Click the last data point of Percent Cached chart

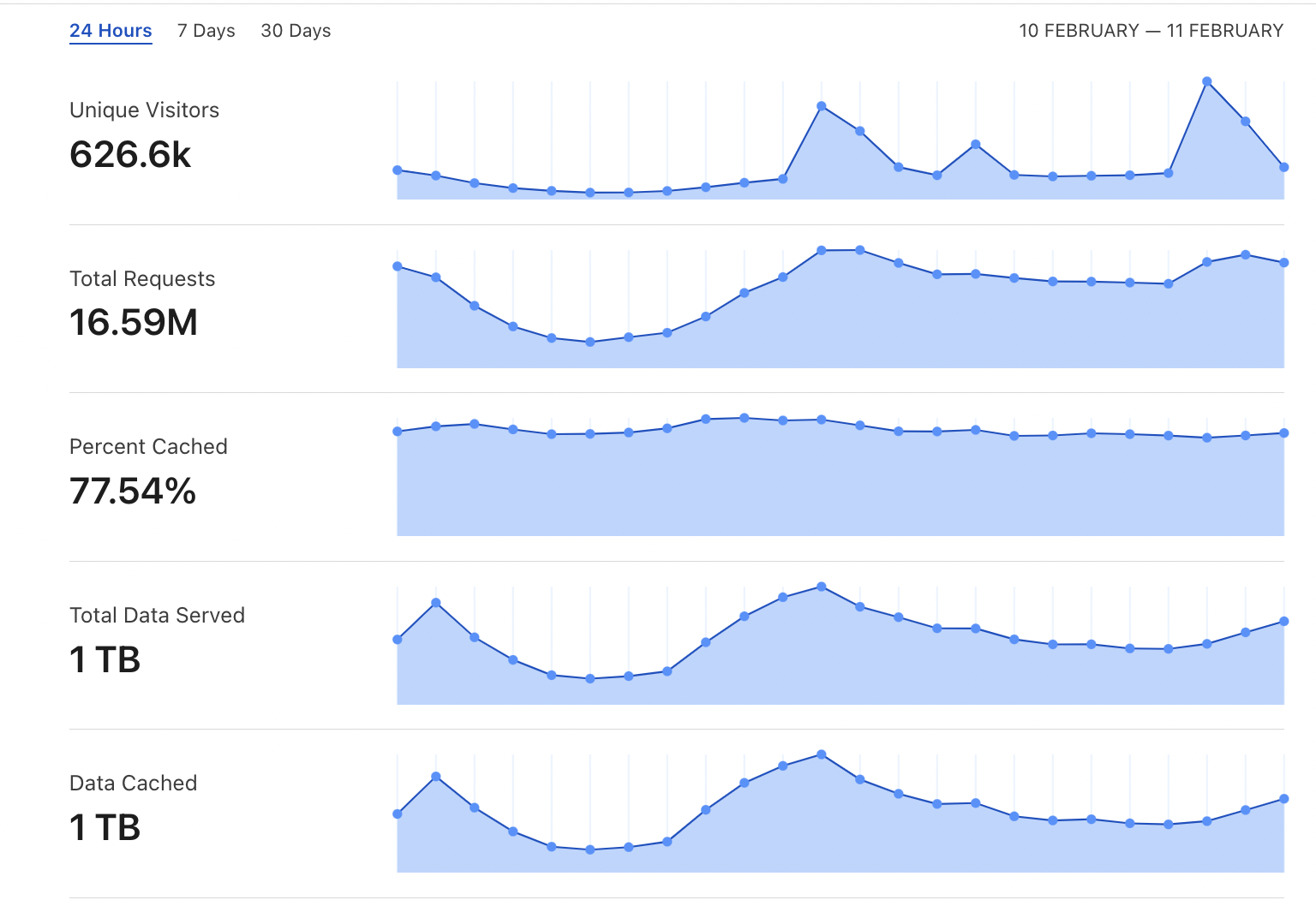[1283, 433]
